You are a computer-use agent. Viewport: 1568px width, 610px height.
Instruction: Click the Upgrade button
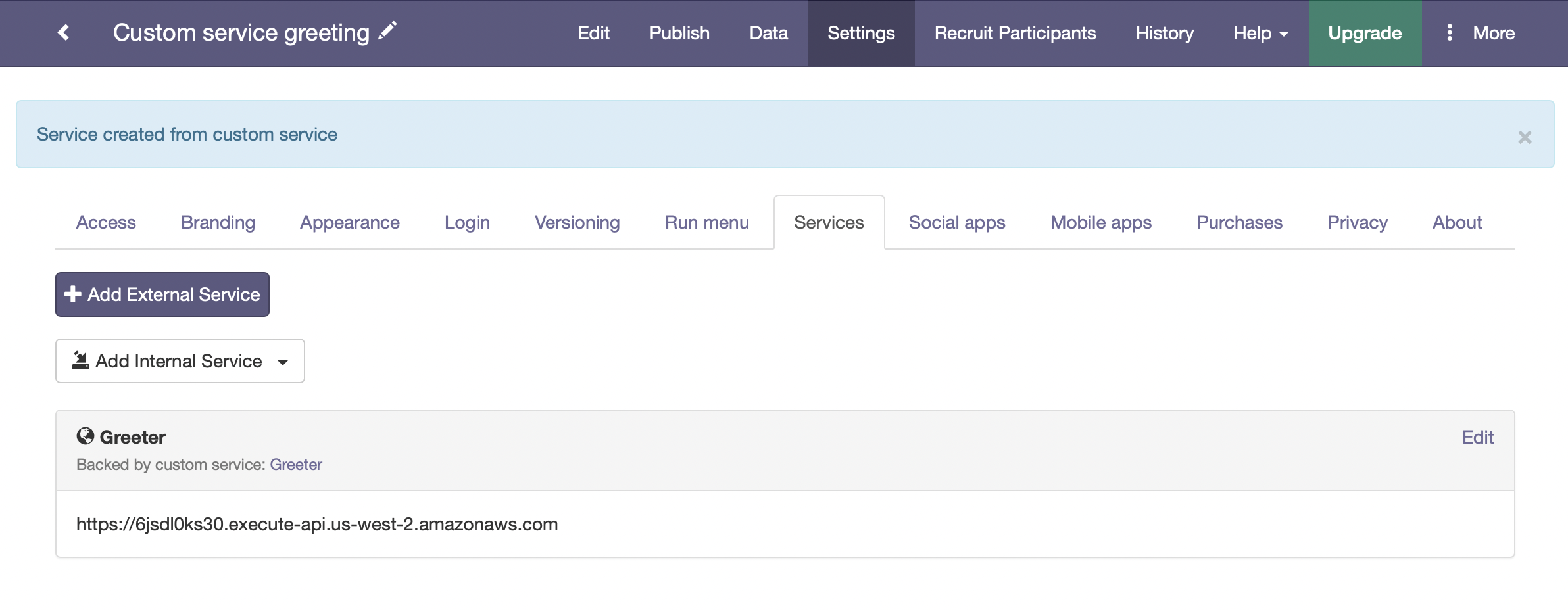point(1364,33)
